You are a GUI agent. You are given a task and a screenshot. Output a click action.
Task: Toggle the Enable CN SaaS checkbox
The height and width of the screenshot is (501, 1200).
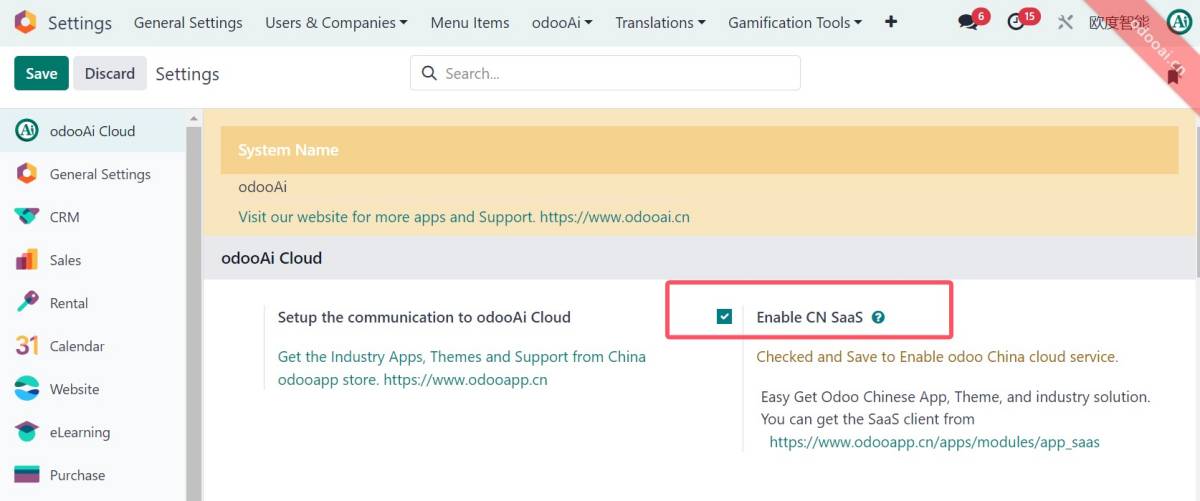point(725,317)
